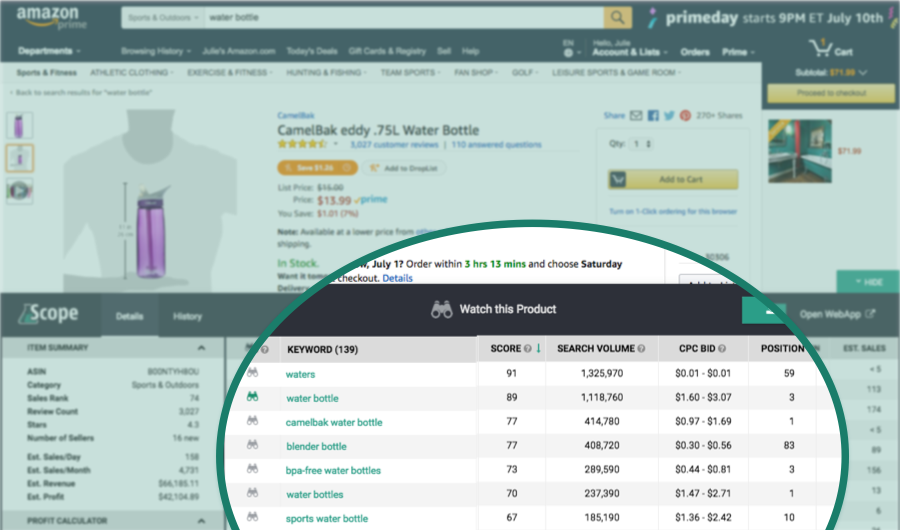
Task: Click the orange Save $1.26 button
Action: 317,168
